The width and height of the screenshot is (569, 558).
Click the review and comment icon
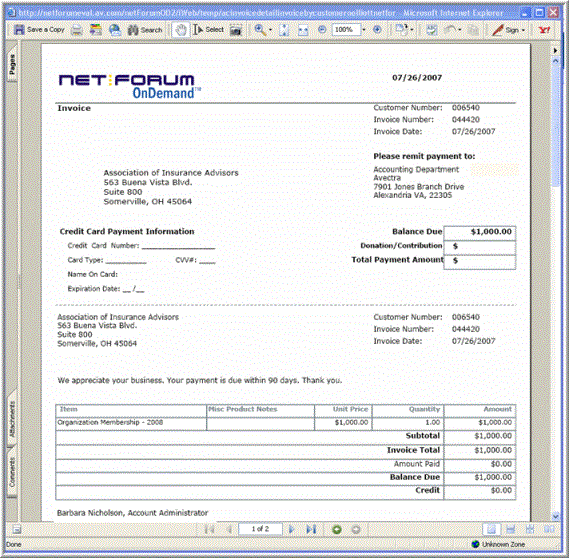pyautogui.click(x=431, y=30)
